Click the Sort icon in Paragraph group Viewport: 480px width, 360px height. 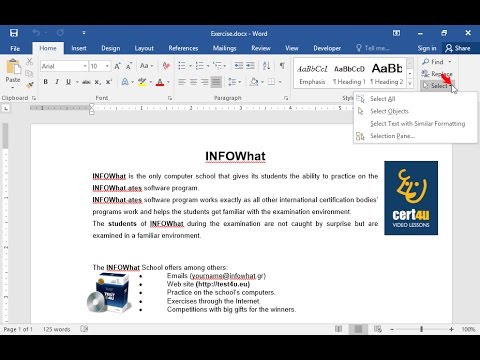click(x=266, y=66)
